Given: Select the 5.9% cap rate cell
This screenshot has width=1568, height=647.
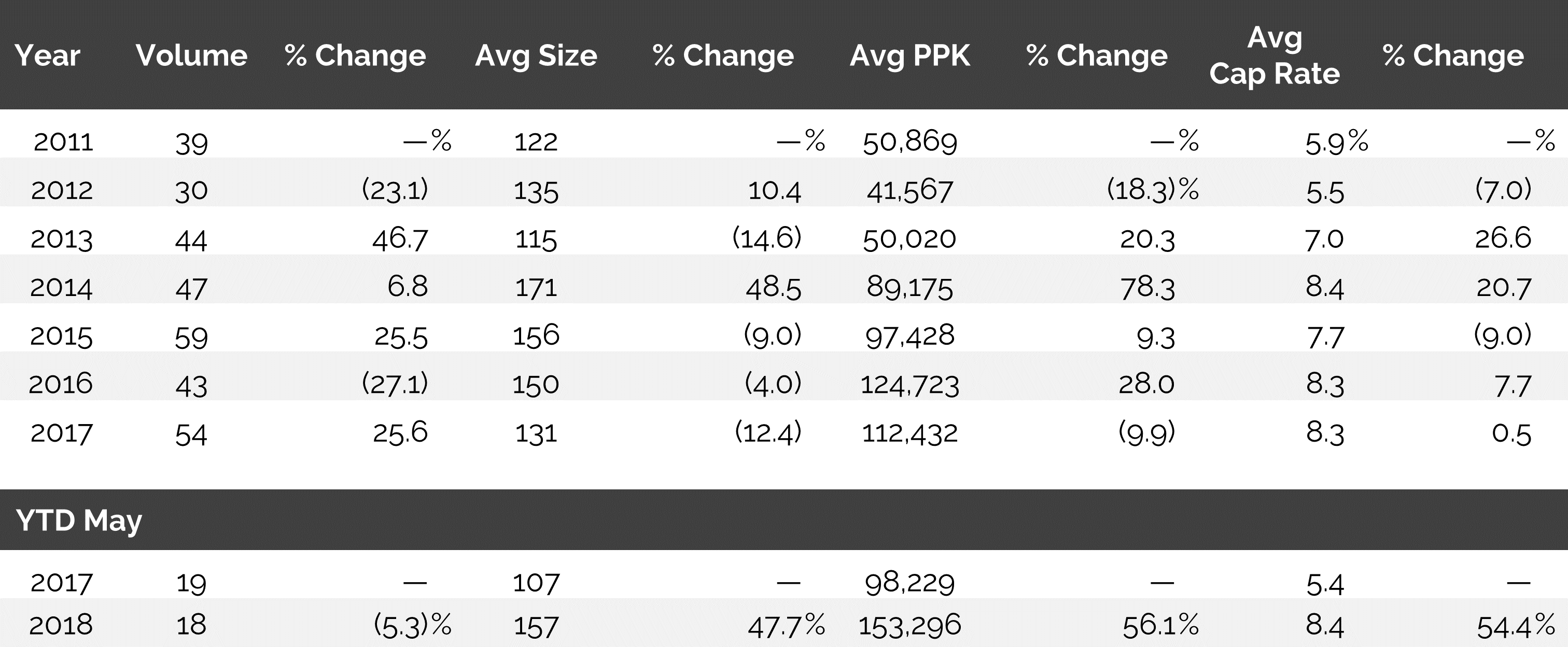Looking at the screenshot, I should point(1337,142).
